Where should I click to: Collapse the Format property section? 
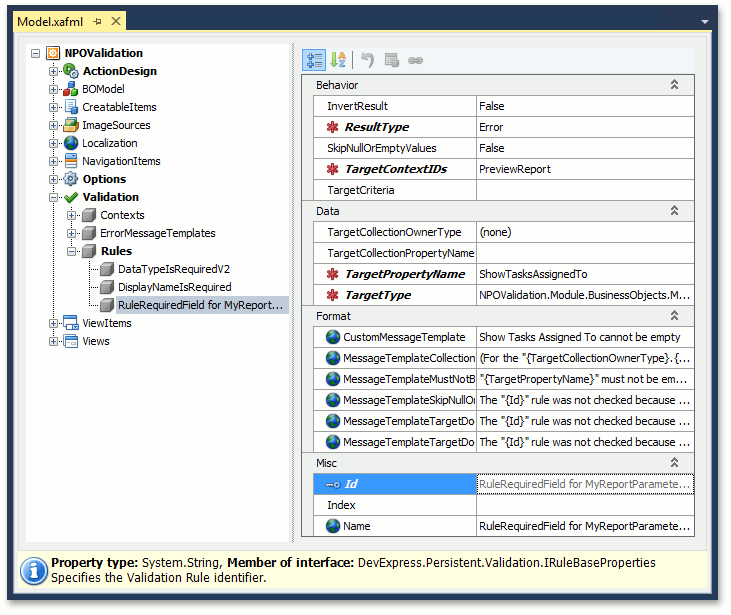click(674, 315)
